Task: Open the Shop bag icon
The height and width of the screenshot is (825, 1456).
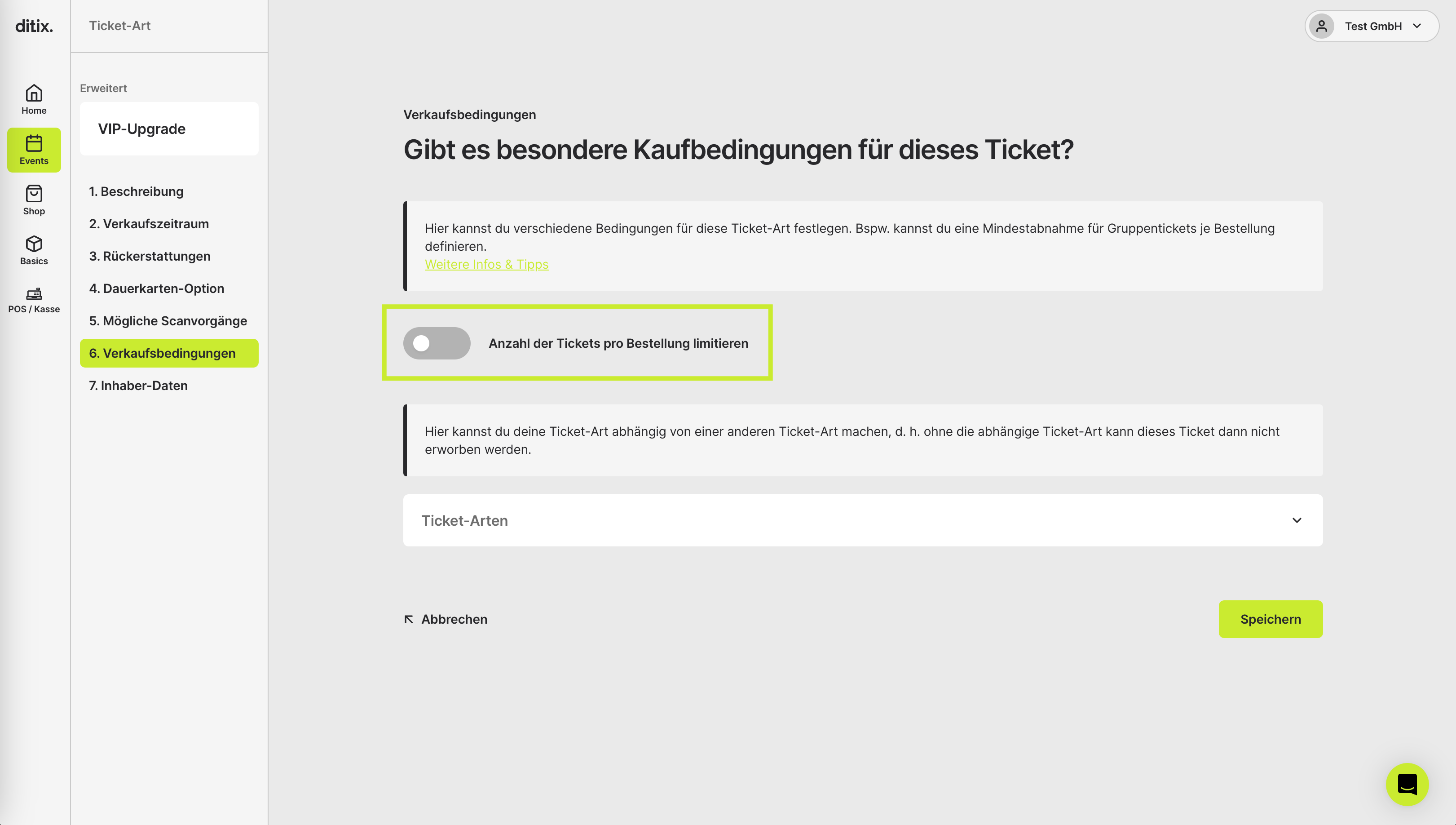Action: [x=34, y=193]
